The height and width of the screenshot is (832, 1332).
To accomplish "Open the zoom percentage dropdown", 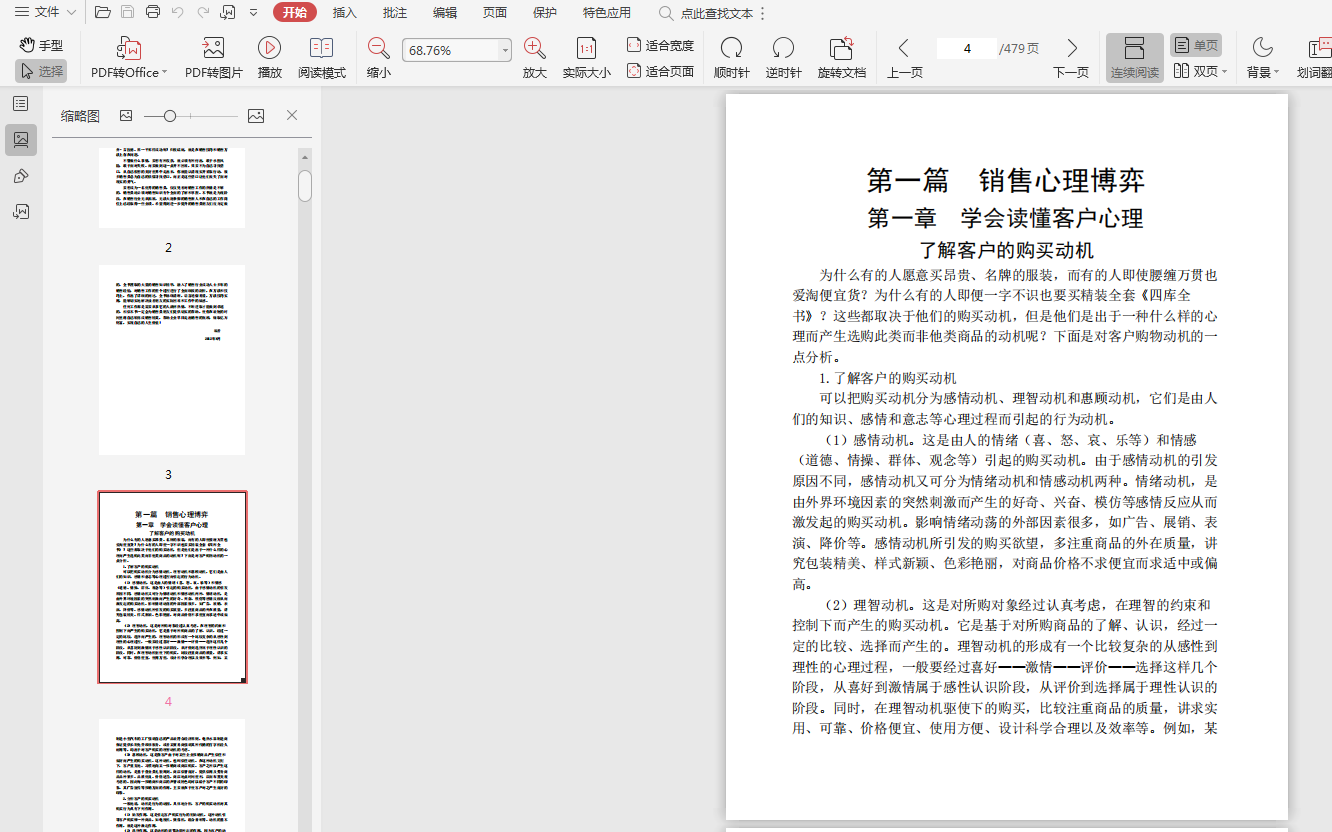I will pyautogui.click(x=505, y=50).
